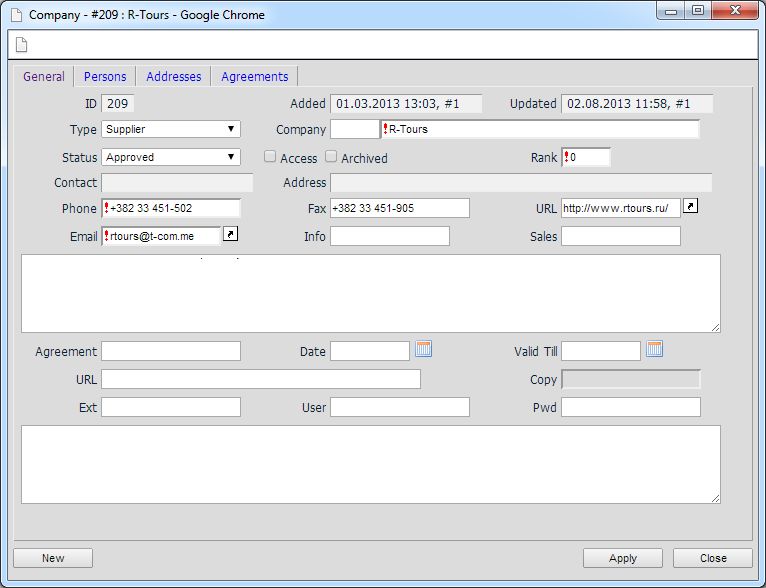Edit the Rank field
This screenshot has height=588, width=766.
586,157
